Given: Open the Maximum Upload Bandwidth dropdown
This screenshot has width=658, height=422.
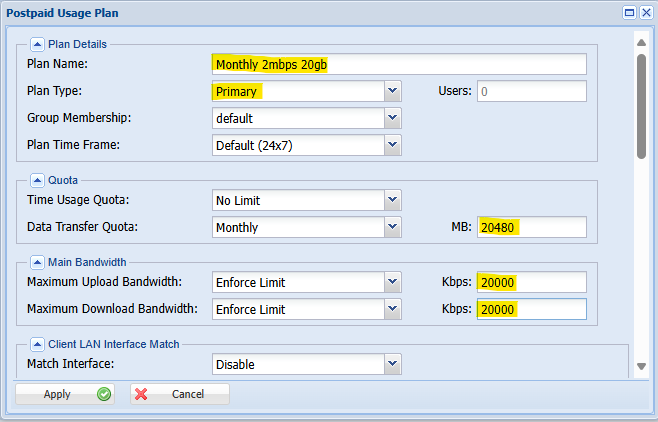Looking at the screenshot, I should coord(393,282).
